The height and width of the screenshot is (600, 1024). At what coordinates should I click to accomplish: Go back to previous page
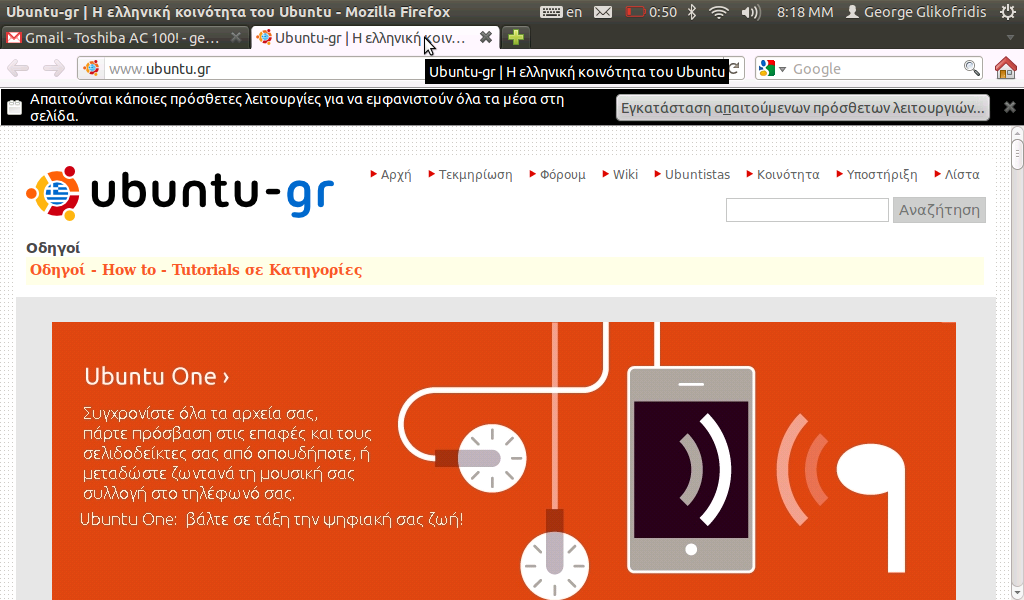tap(18, 68)
